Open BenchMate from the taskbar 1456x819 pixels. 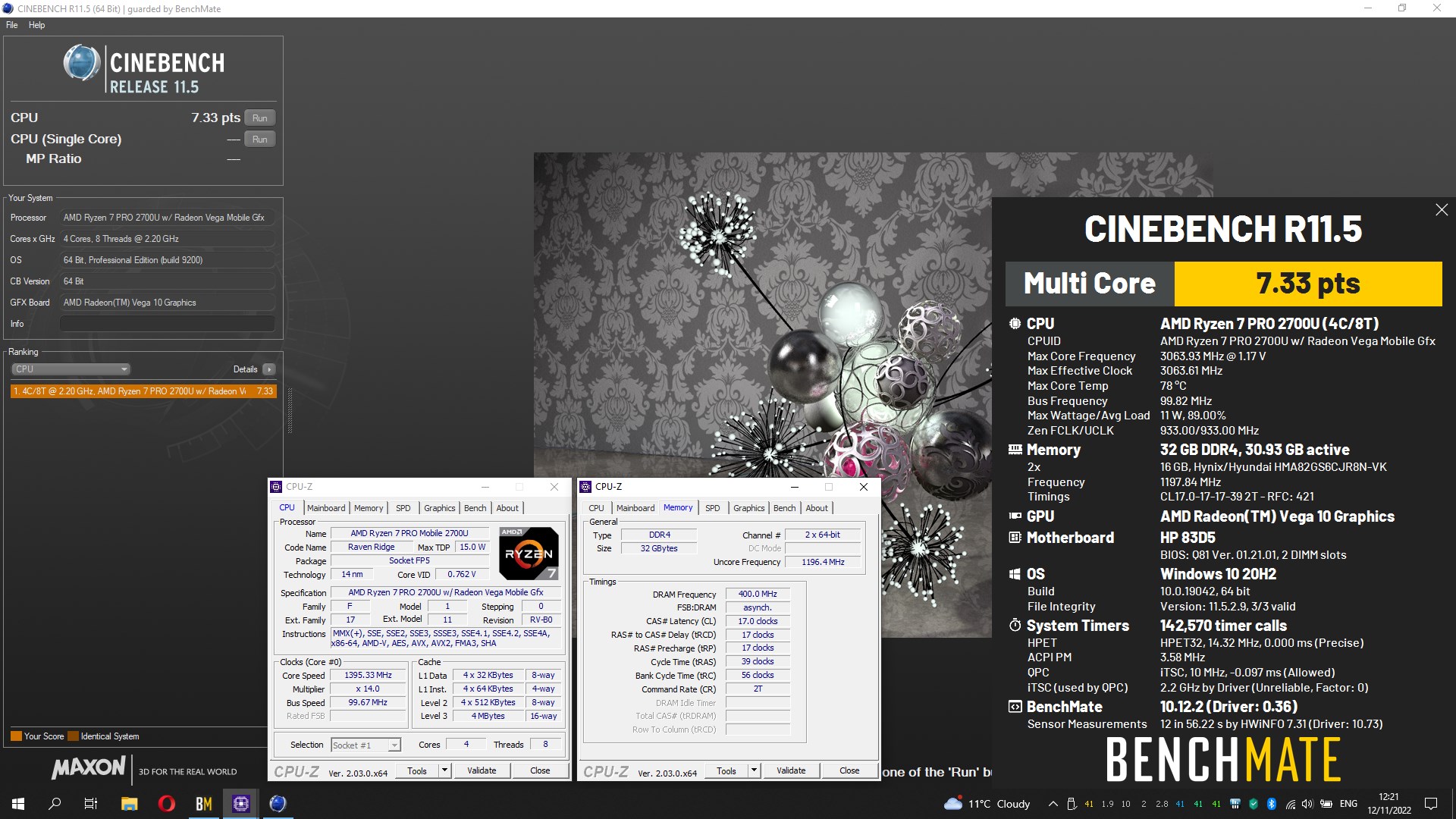point(203,804)
